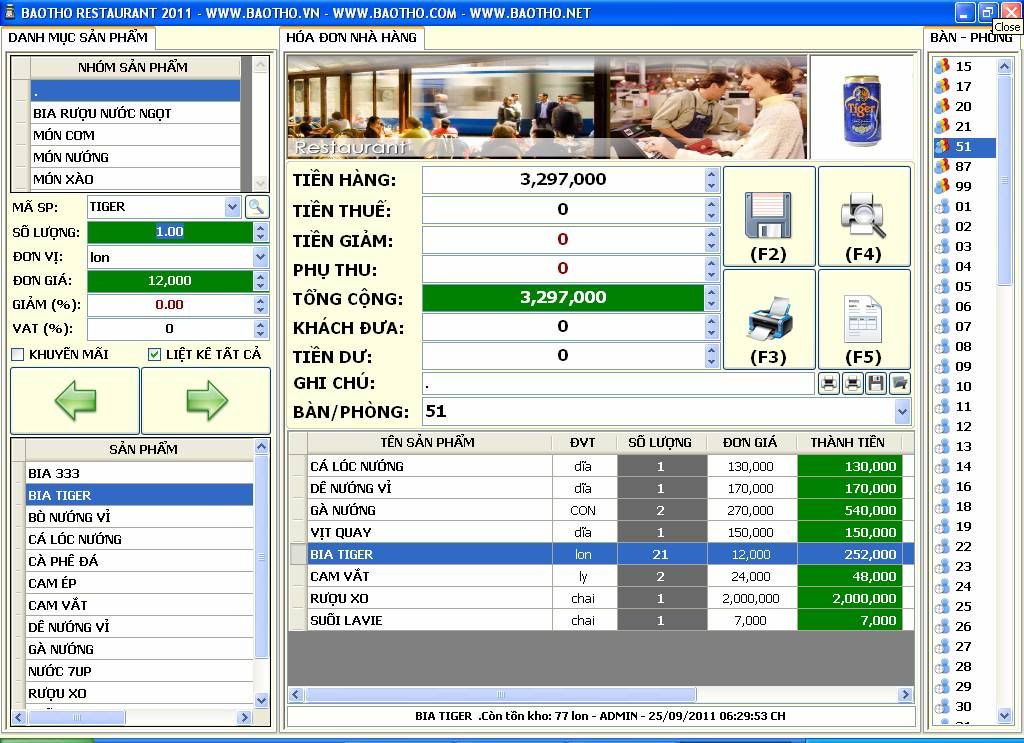Select table 87 in the table list
This screenshot has width=1024, height=743.
coord(963,166)
